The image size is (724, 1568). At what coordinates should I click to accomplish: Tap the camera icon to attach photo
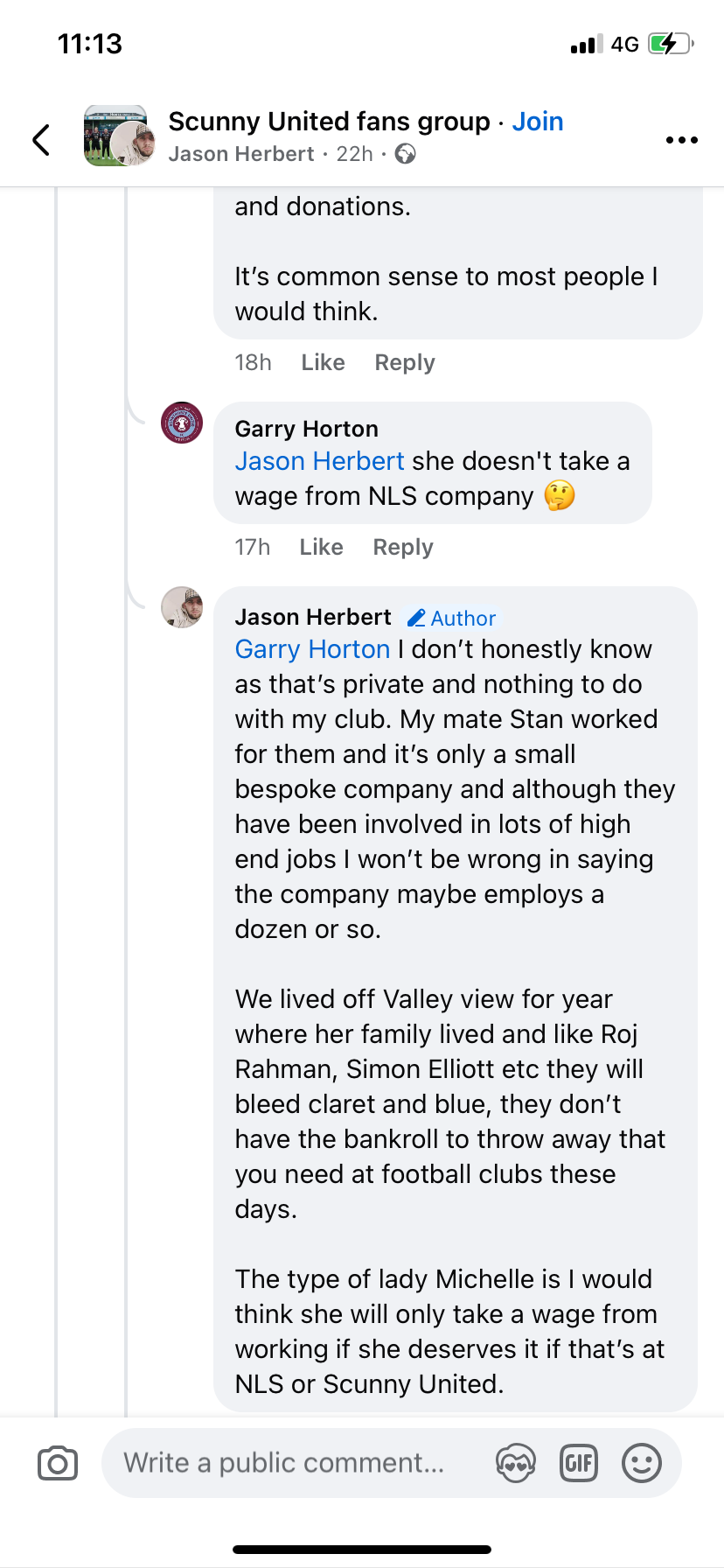58,1463
